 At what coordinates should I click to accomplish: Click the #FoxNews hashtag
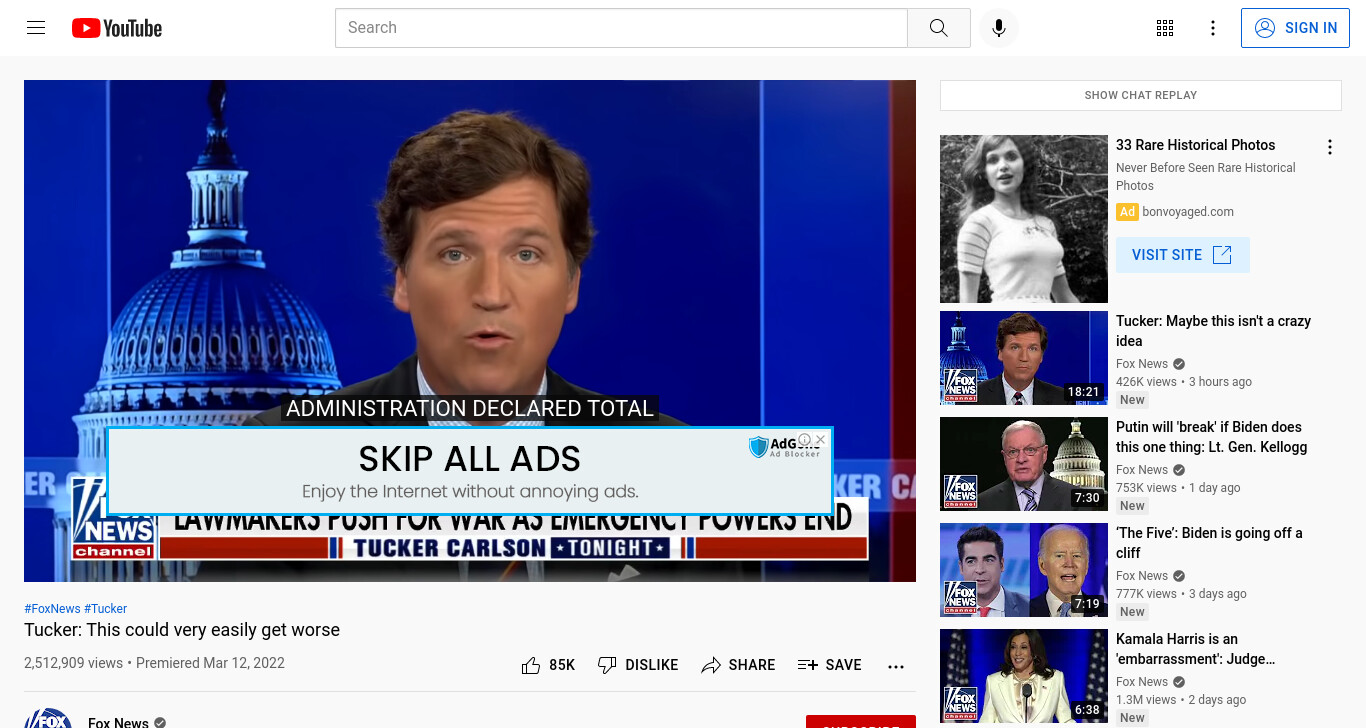[x=52, y=609]
